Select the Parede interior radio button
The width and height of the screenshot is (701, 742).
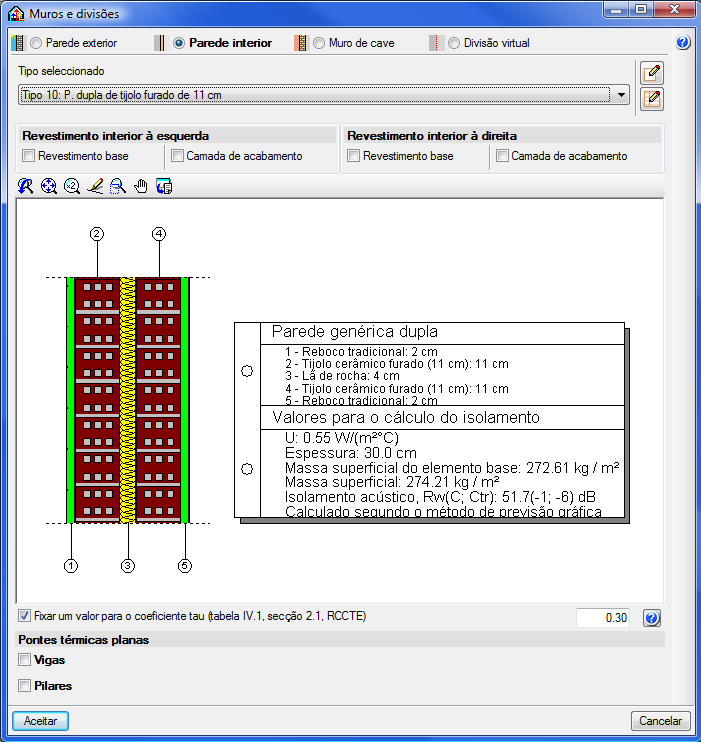[x=179, y=43]
